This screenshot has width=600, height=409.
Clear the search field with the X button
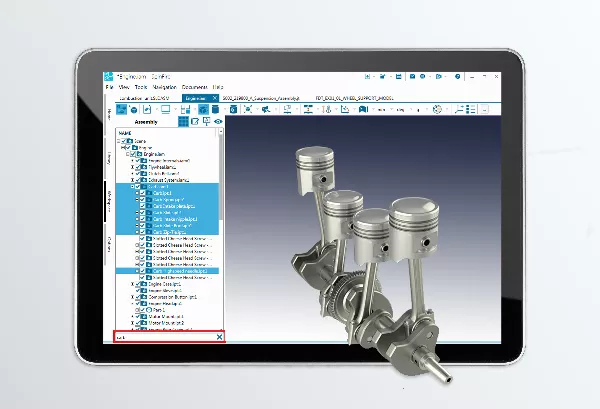click(219, 338)
